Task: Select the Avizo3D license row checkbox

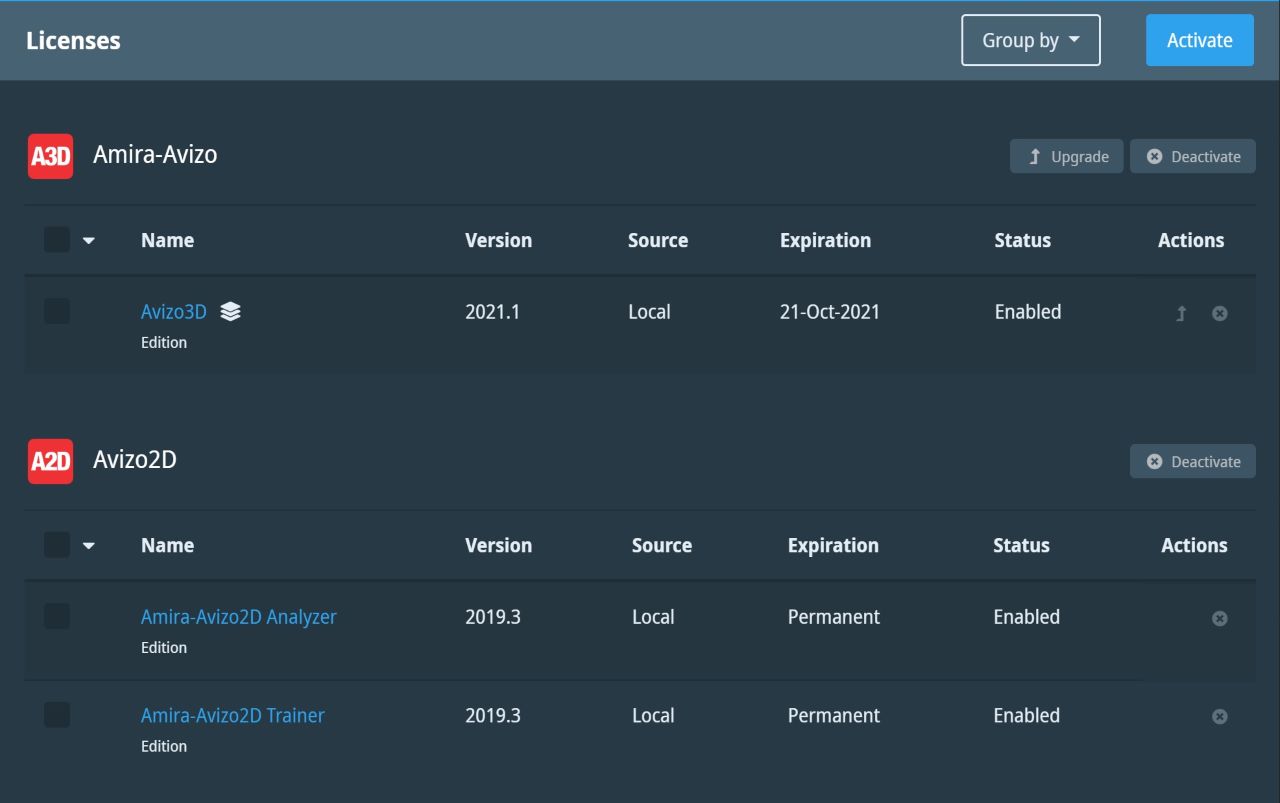Action: click(57, 311)
